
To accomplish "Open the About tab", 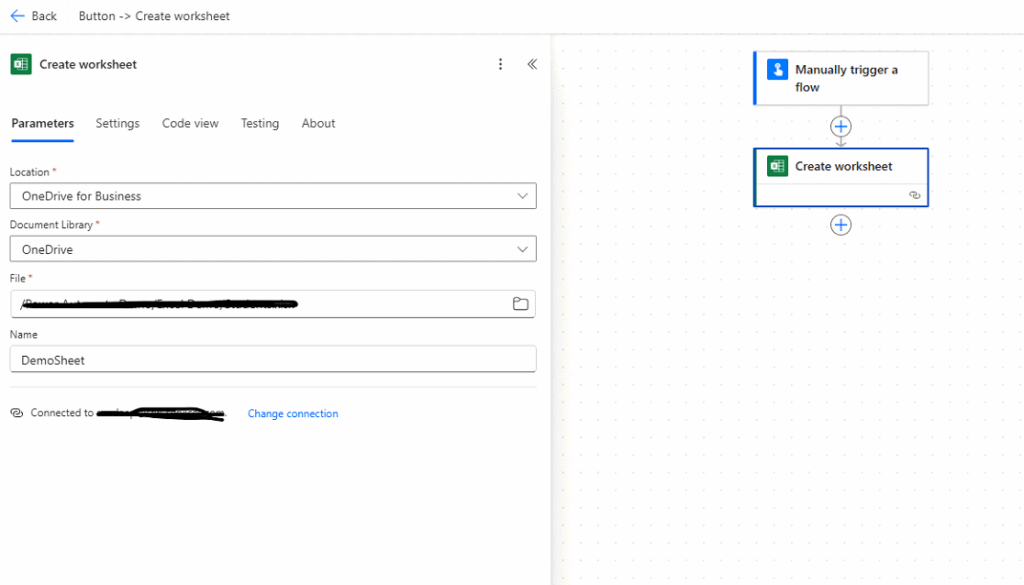I will 318,124.
